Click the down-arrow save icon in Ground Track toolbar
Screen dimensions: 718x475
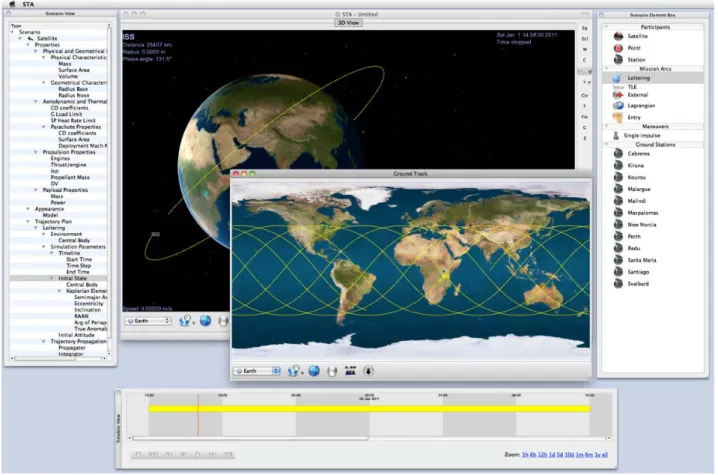[x=368, y=371]
